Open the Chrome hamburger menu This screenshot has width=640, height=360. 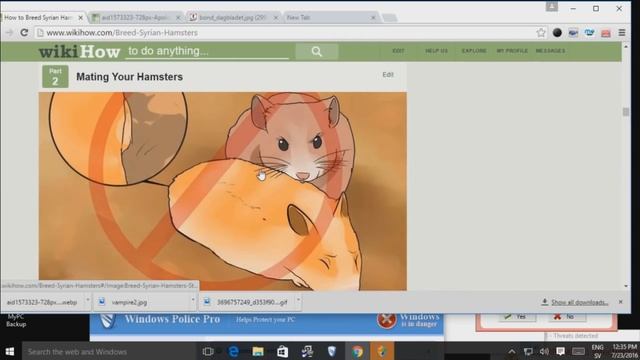click(x=622, y=33)
